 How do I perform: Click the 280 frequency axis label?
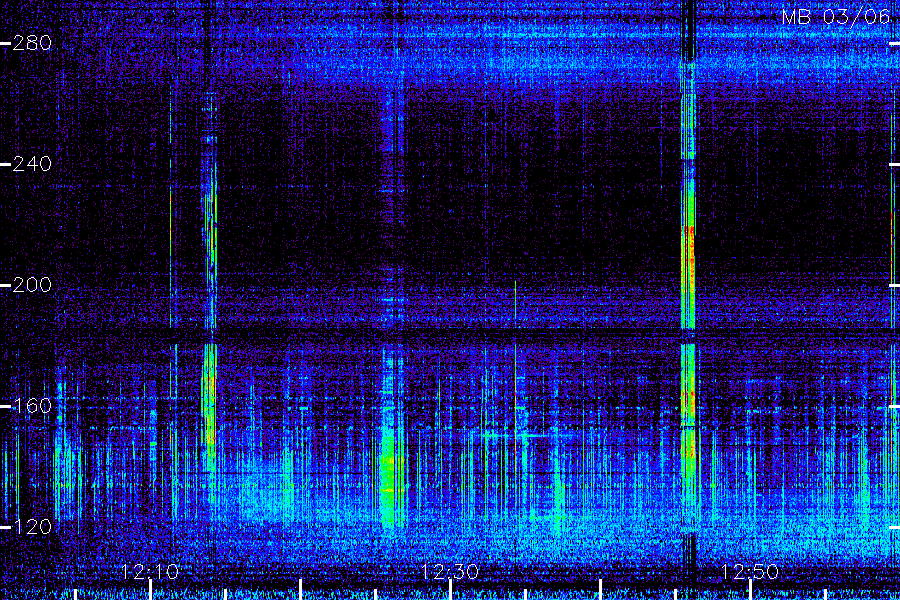click(32, 43)
